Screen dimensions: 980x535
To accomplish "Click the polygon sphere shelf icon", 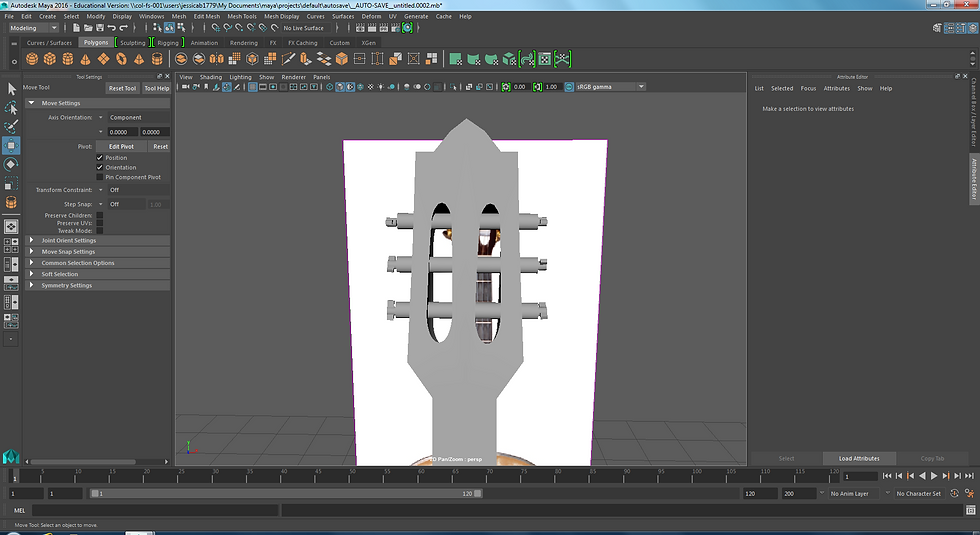I will click(x=32, y=59).
